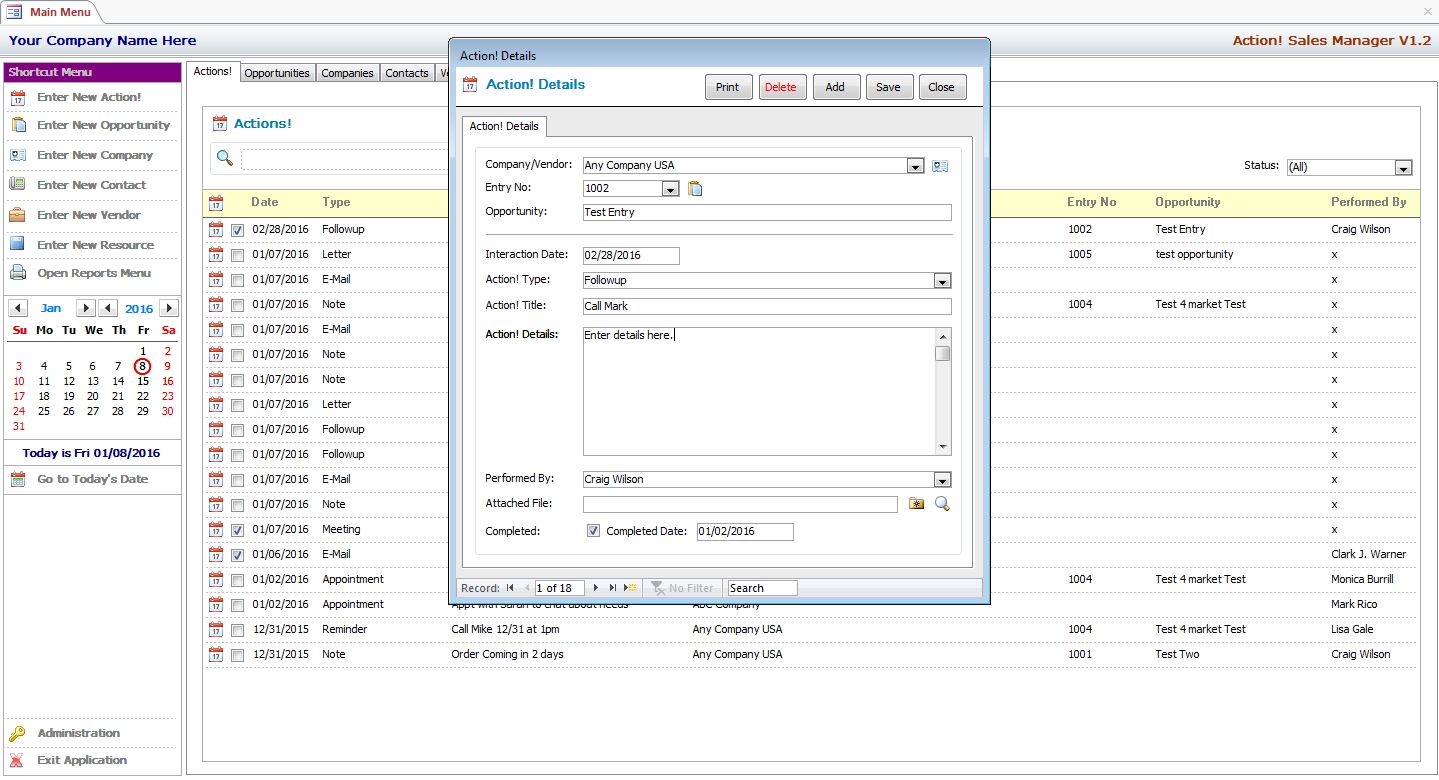Open Enter New Vendor from shortcut menu

(89, 215)
